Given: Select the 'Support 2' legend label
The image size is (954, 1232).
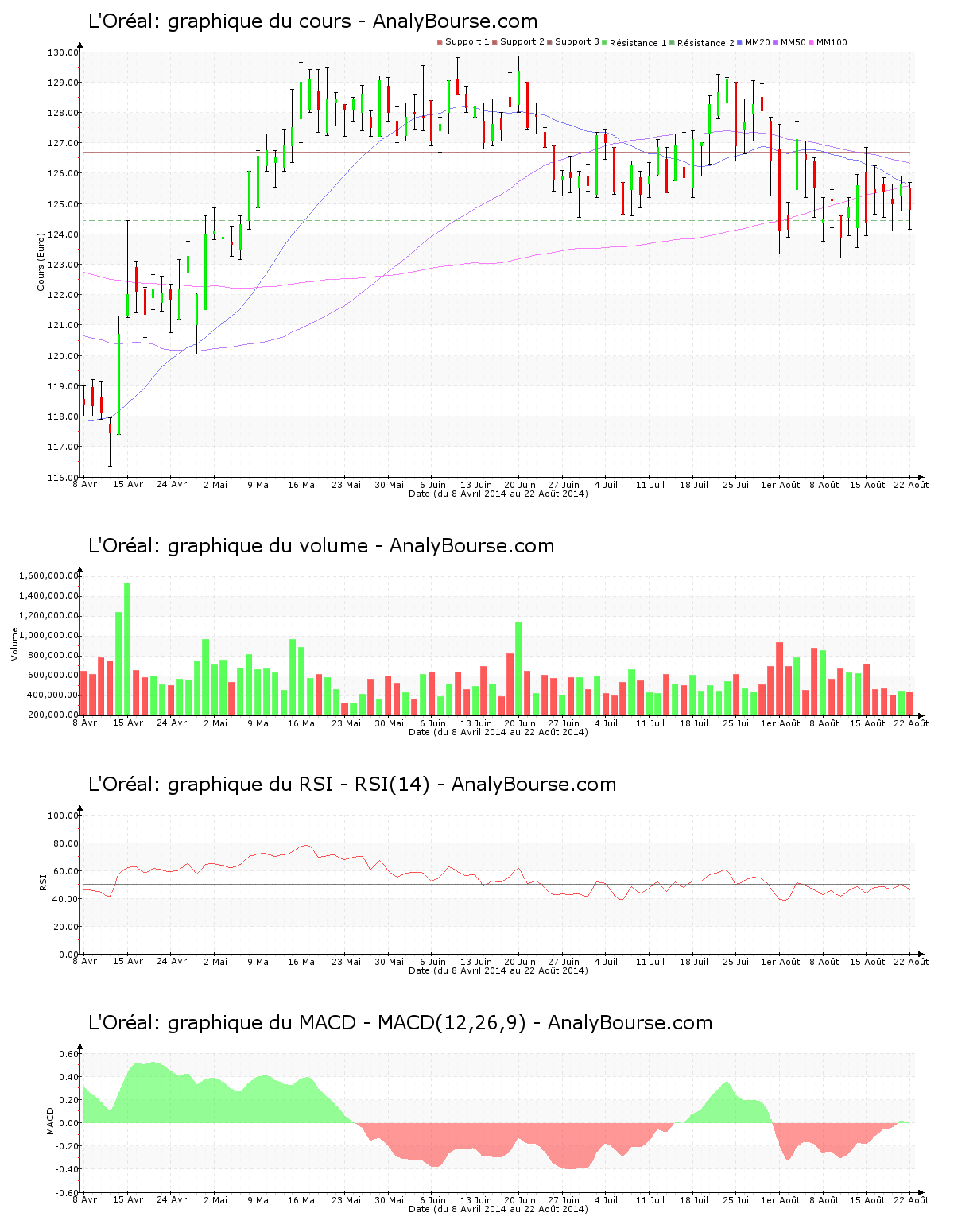Looking at the screenshot, I should [522, 42].
